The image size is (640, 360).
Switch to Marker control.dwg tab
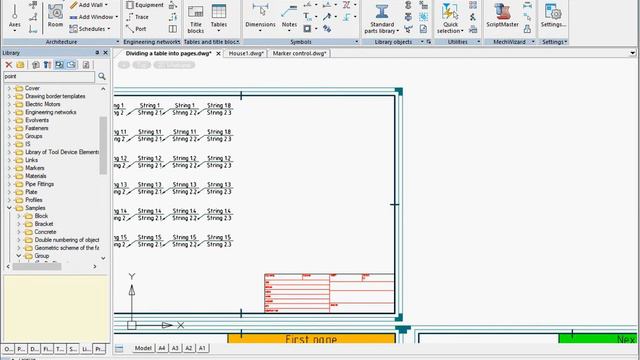coord(299,53)
